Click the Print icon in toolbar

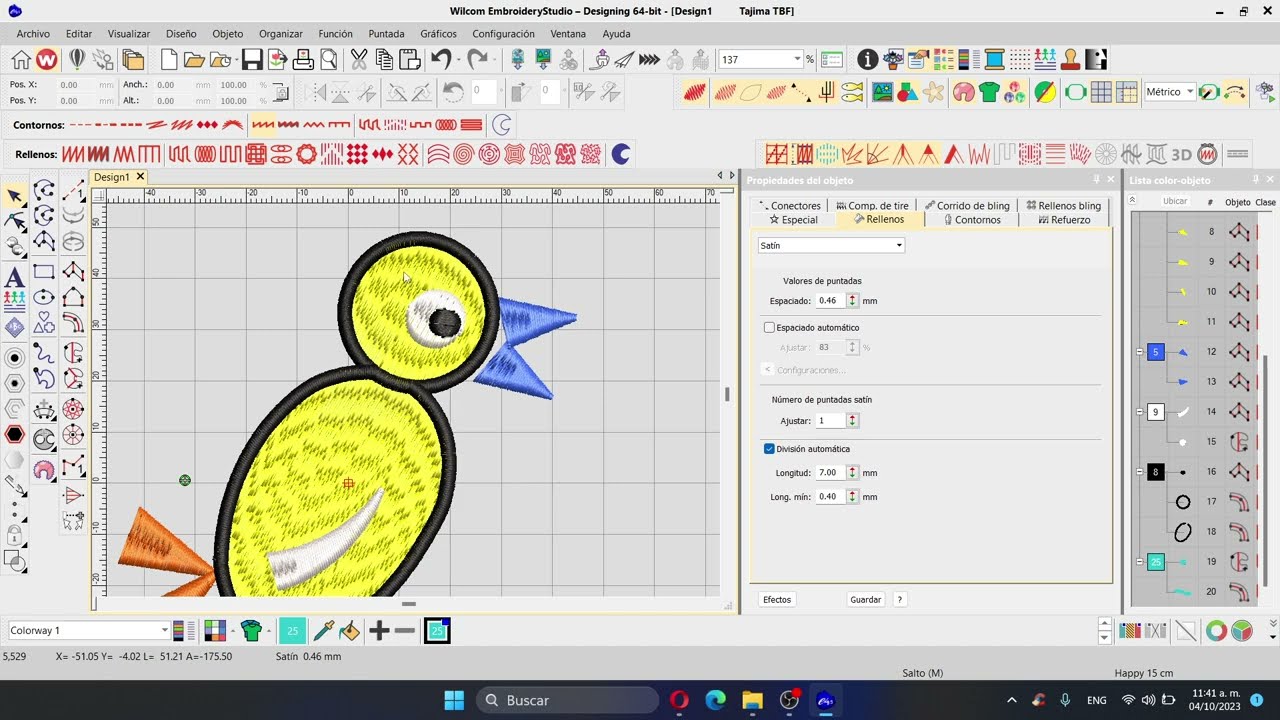pyautogui.click(x=303, y=60)
